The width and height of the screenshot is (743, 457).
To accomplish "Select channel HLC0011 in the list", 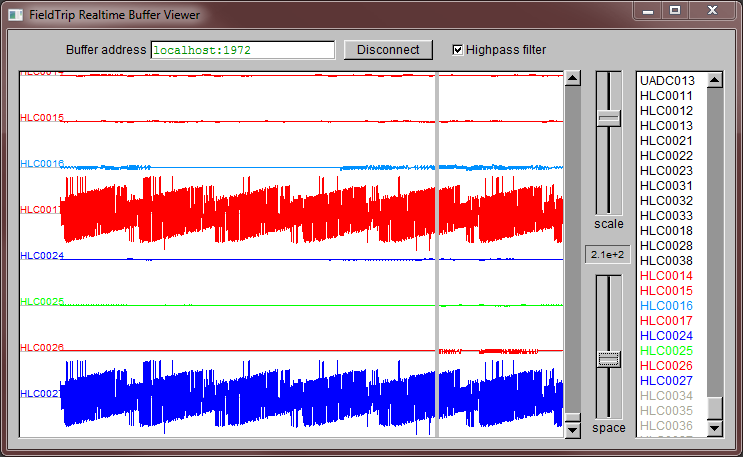I will coord(666,96).
